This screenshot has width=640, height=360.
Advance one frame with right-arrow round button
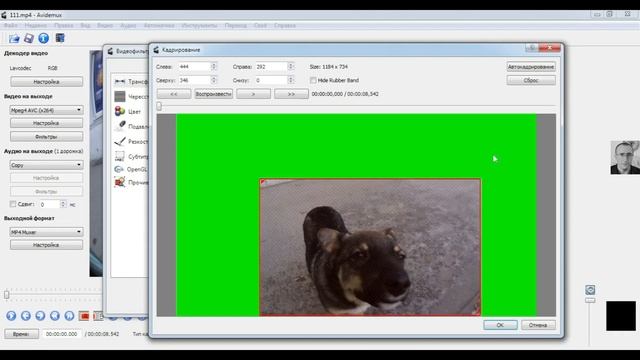(40, 316)
